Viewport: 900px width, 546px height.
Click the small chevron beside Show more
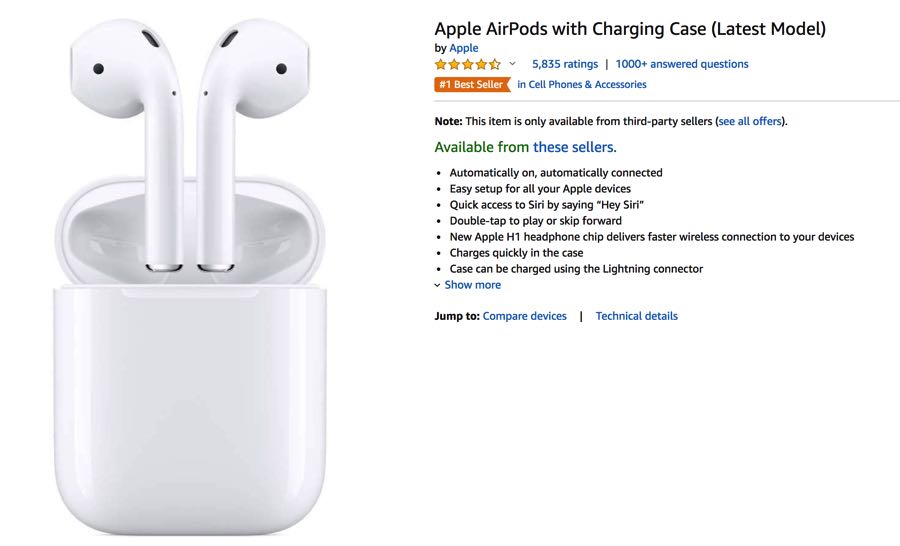pos(437,285)
